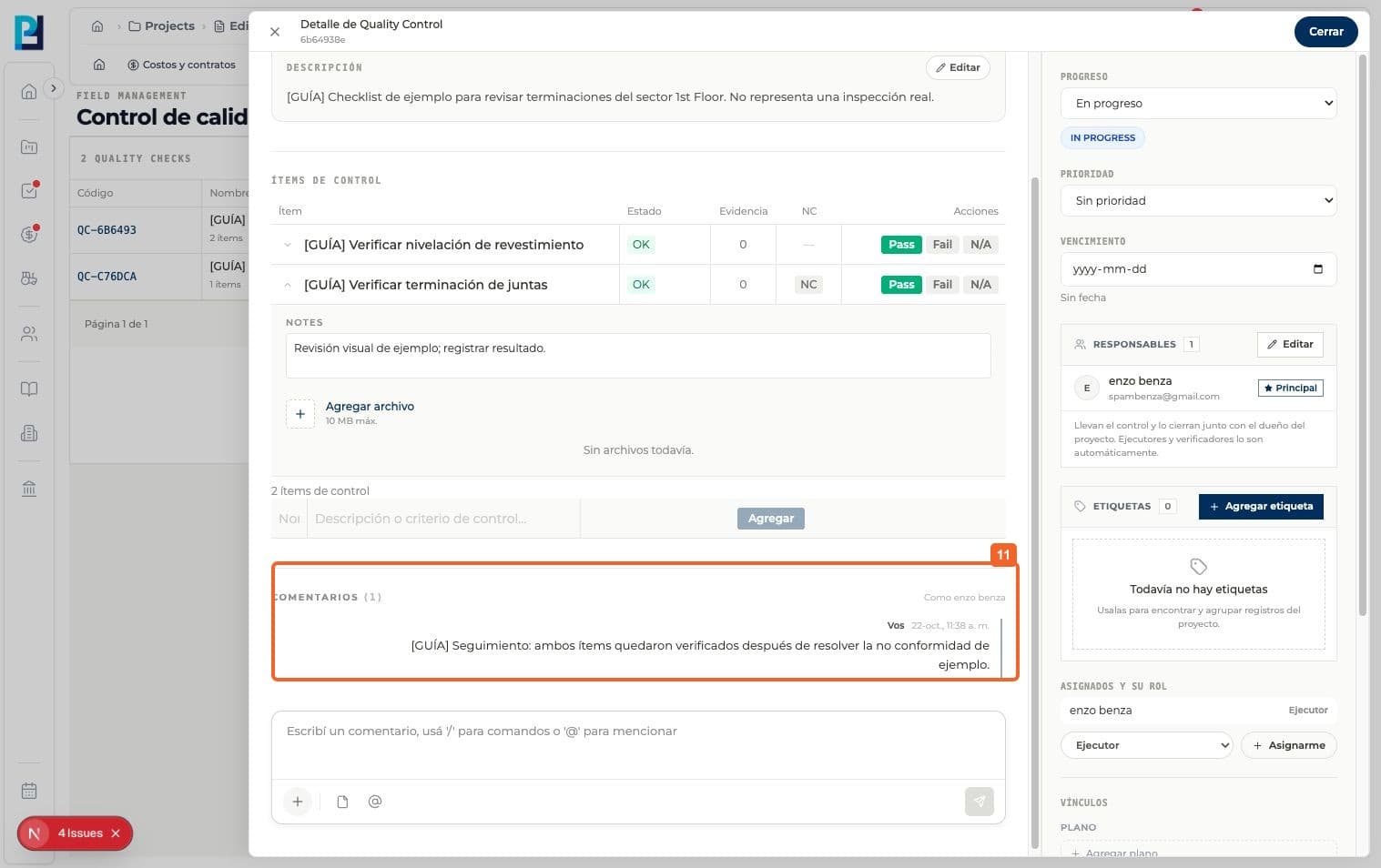Go to Projects in the breadcrumb

click(x=162, y=26)
